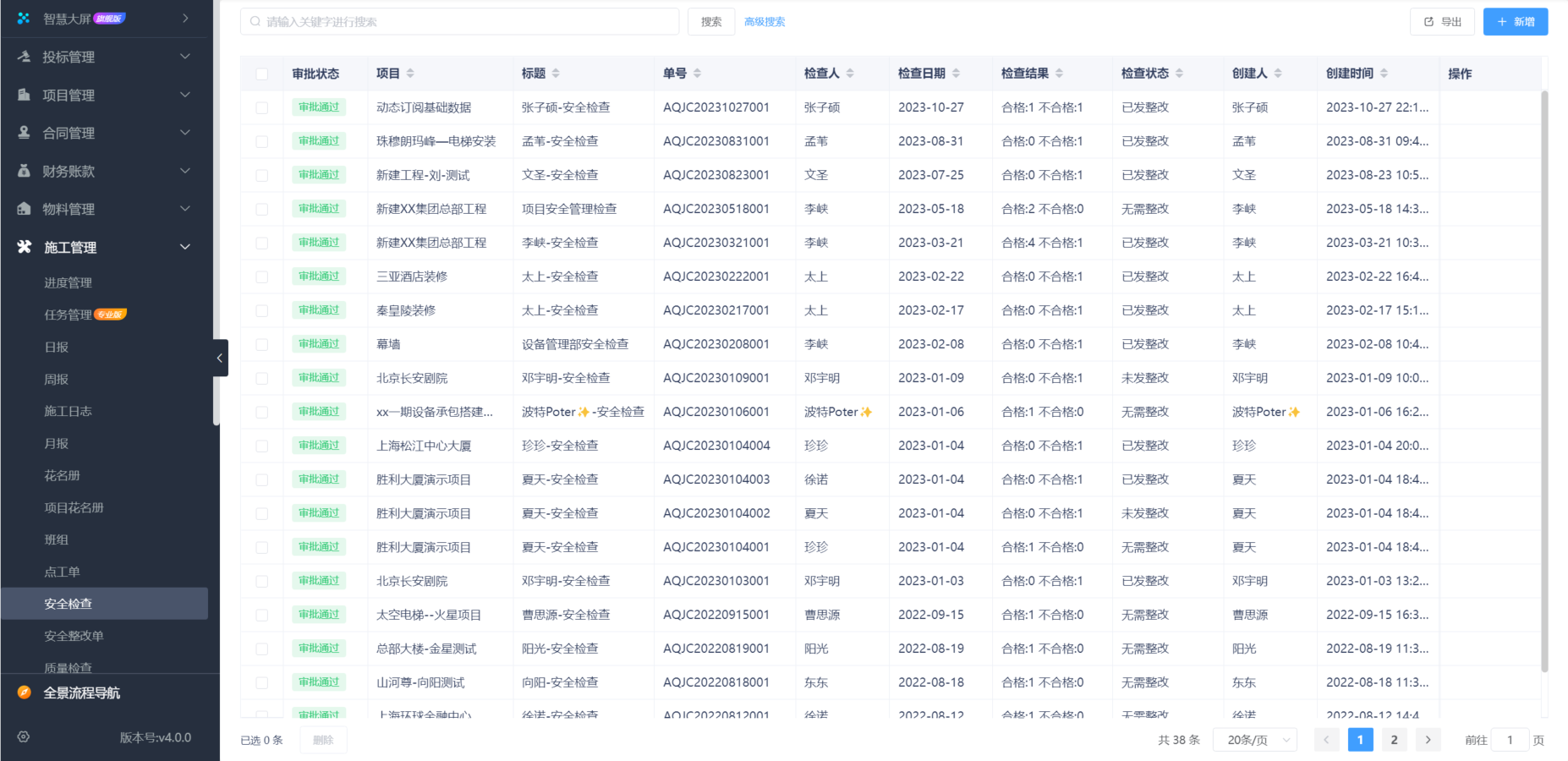Open the 智慧大屏 module icon
1568x761 pixels.
tap(22, 17)
